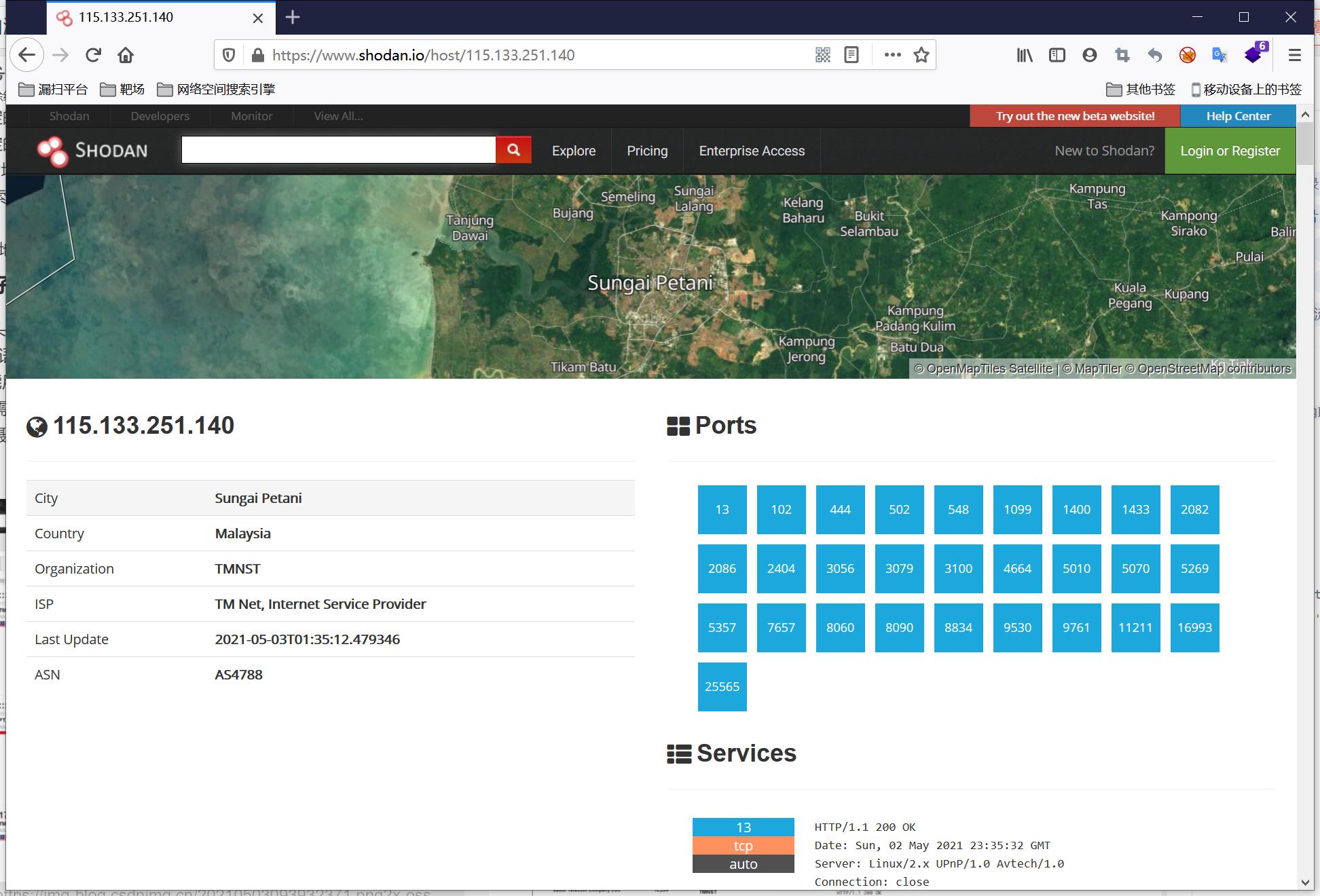1320x896 pixels.
Task: Click the browser library icon
Action: [x=1025, y=55]
